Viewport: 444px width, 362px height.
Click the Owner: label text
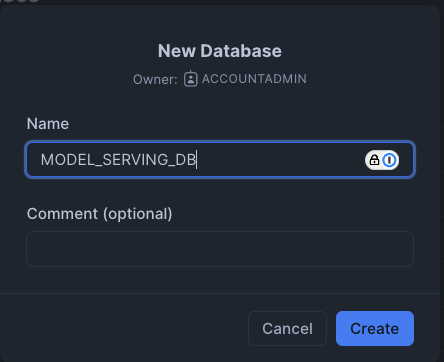pos(155,79)
